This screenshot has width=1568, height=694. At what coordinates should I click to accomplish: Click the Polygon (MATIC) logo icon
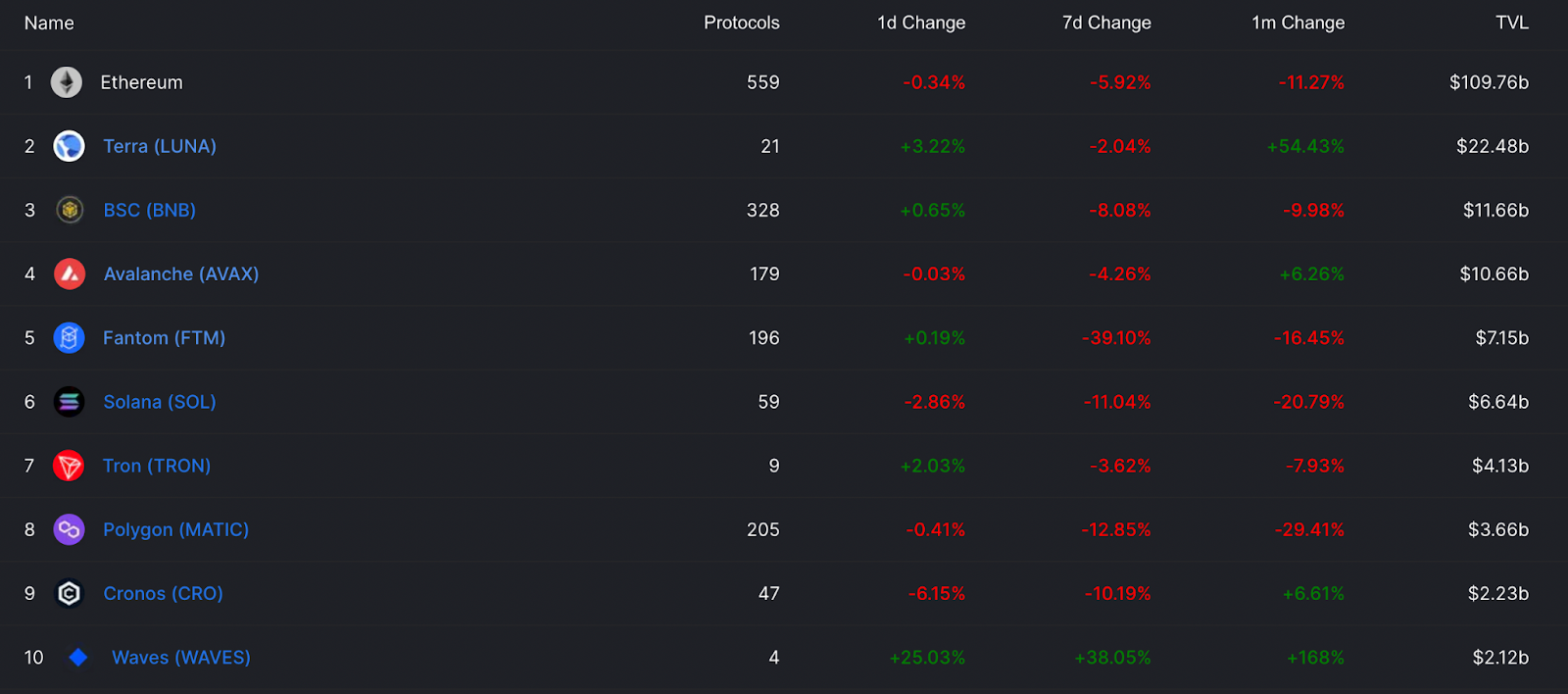(x=69, y=529)
